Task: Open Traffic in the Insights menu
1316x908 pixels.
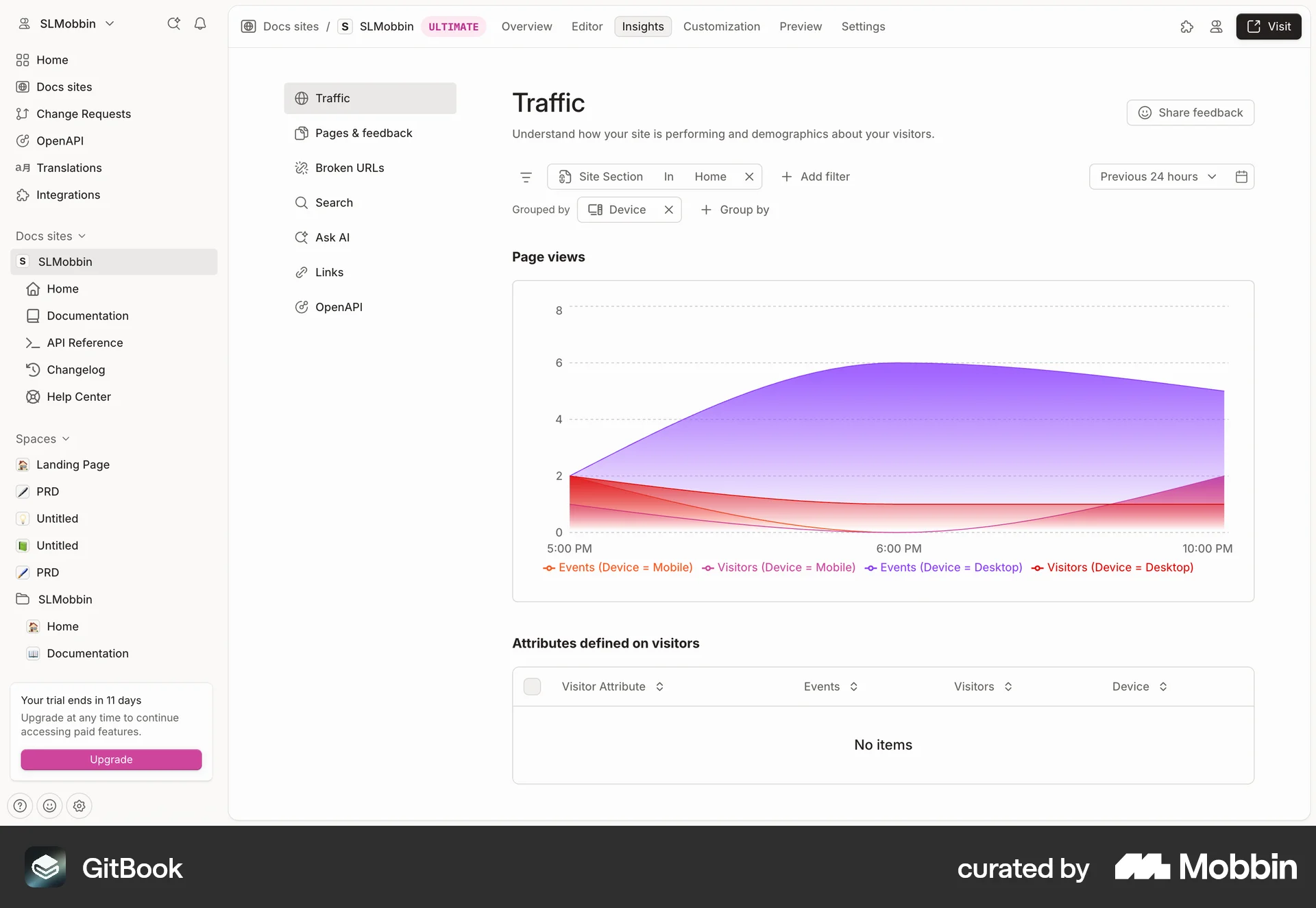Action: click(x=370, y=99)
